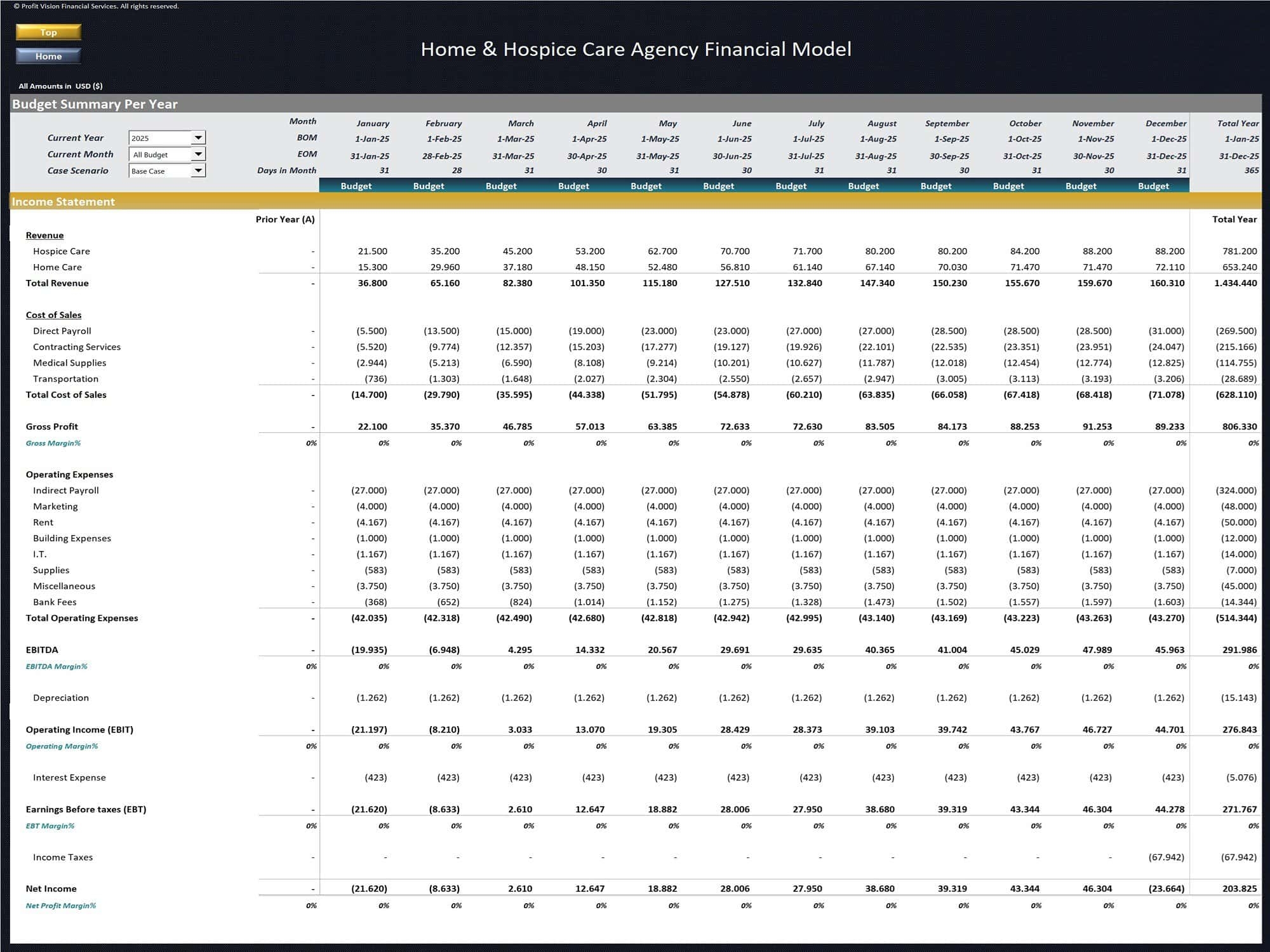Click the Home Care revenue row label
Viewport: 1270px width, 952px height.
tap(57, 267)
